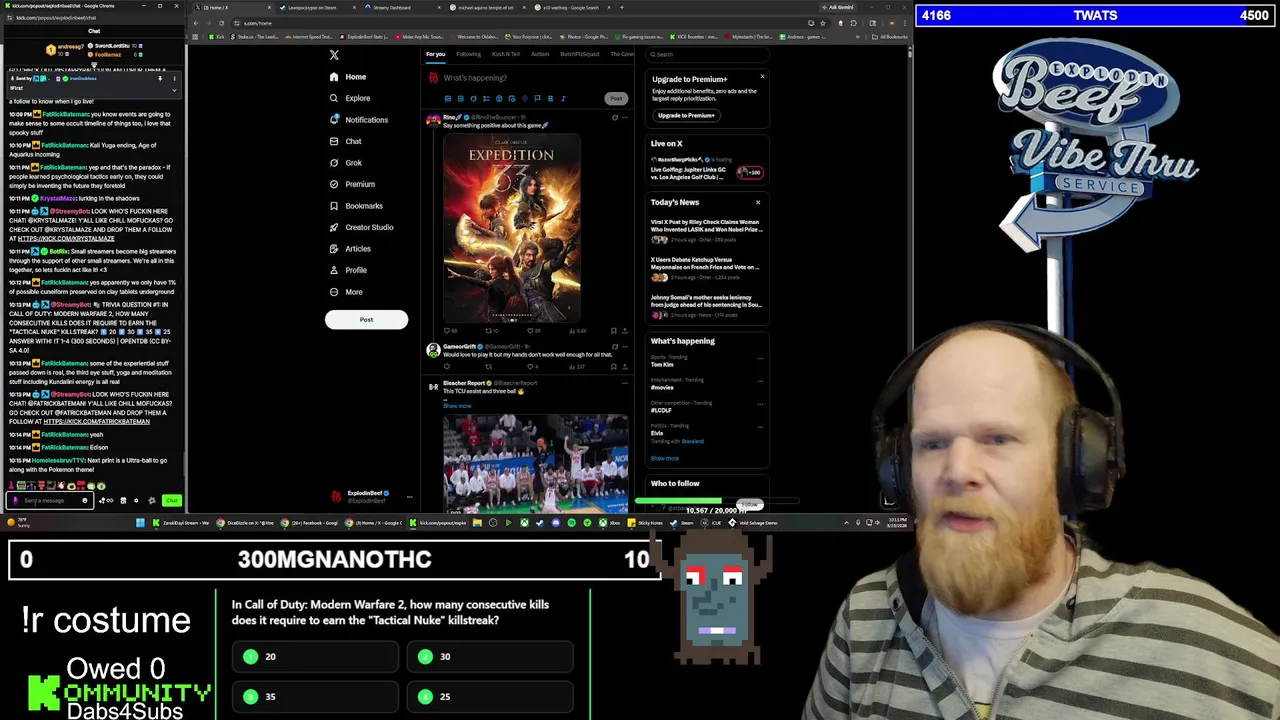This screenshot has height=720, width=1280.
Task: Click Send a message field in Kick chat
Action: (x=48, y=500)
